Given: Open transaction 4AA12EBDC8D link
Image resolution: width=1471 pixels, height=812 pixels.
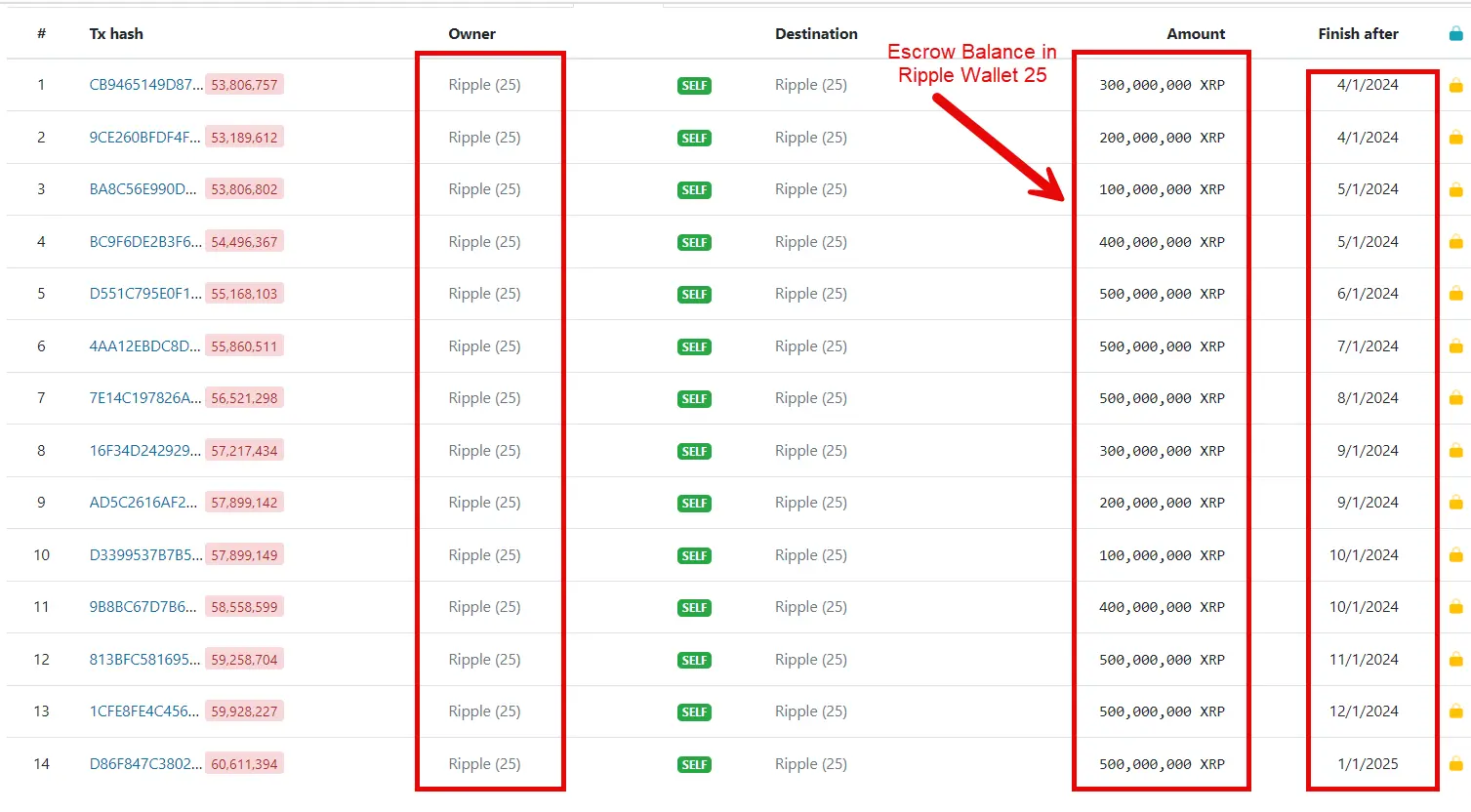Looking at the screenshot, I should (x=144, y=346).
